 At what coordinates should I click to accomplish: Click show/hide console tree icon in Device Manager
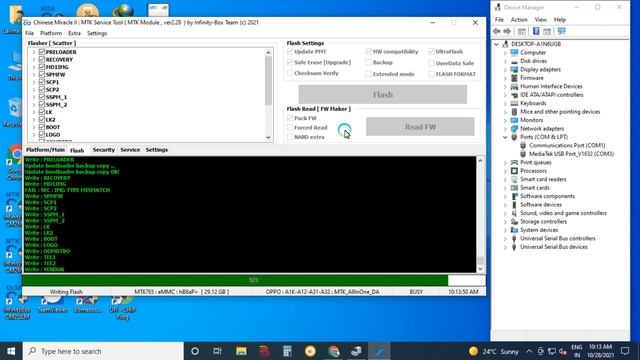click(x=522, y=31)
